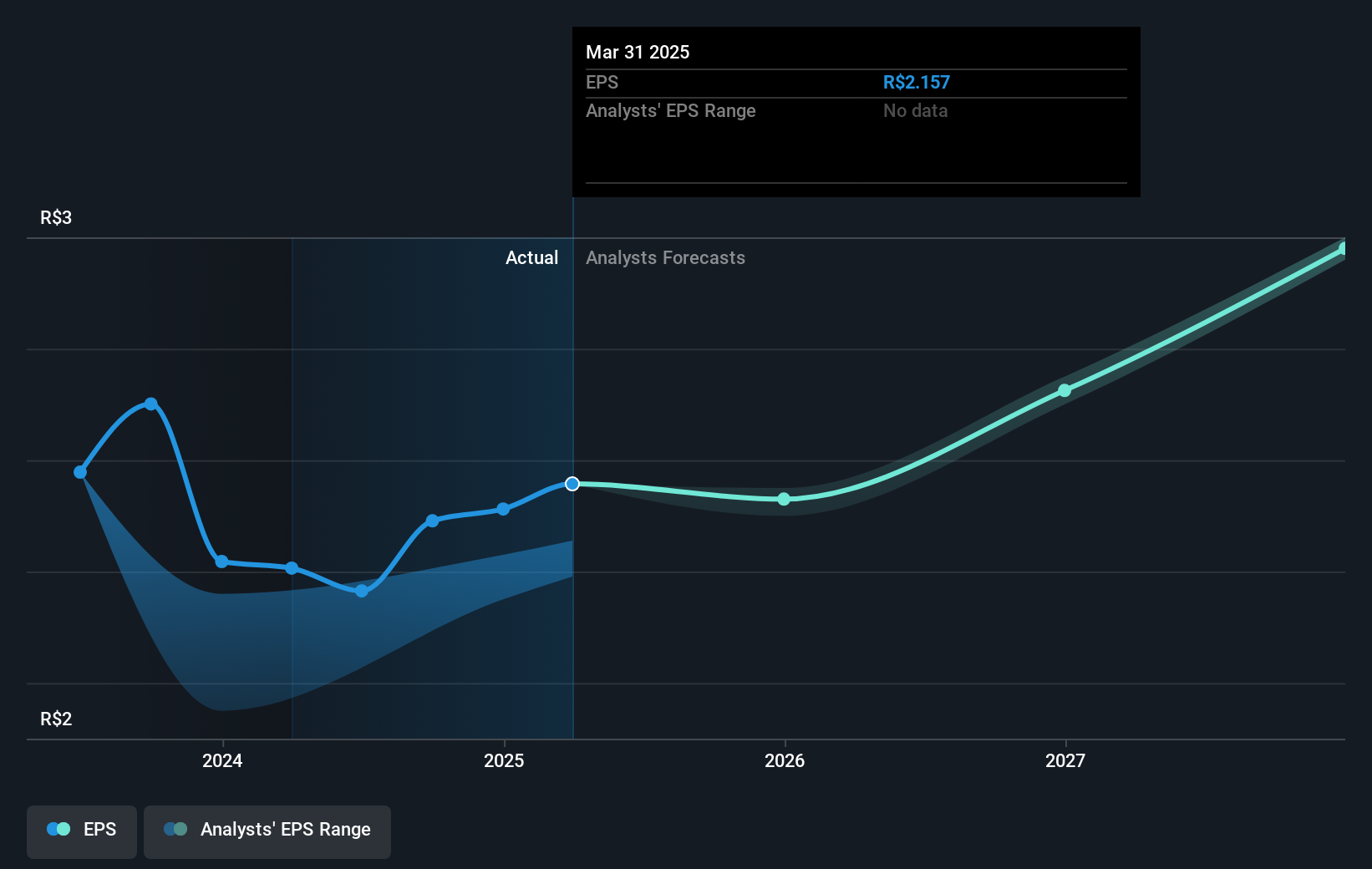
Task: Click the 2024 x-axis label
Action: [222, 760]
